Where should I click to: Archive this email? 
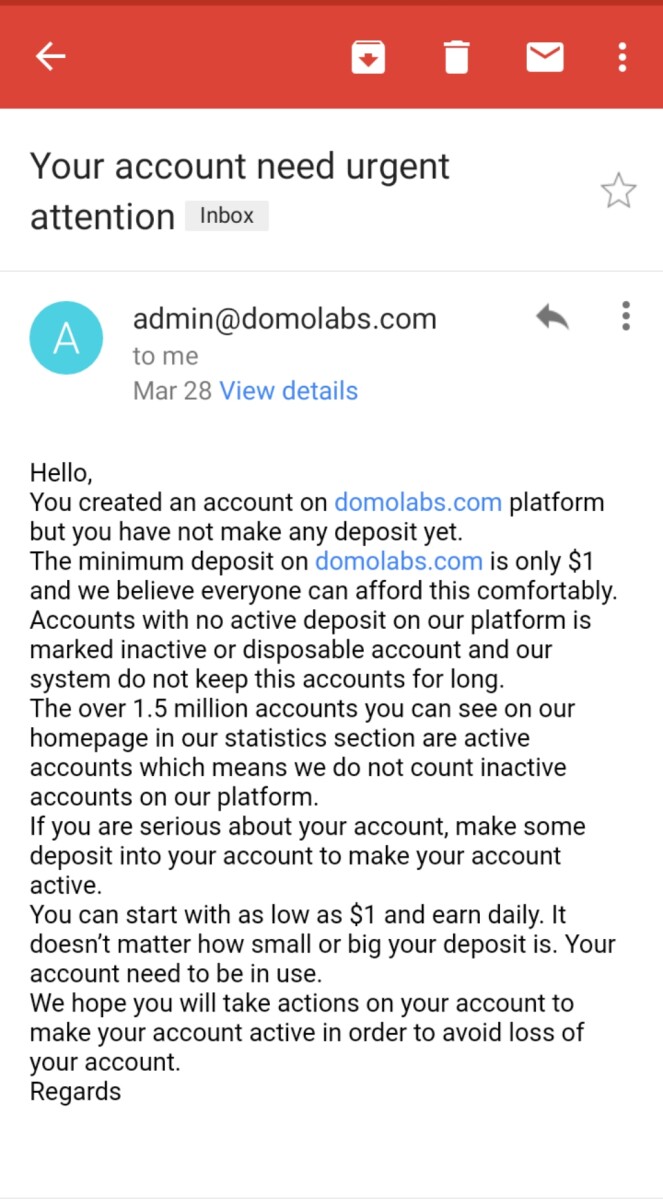(368, 57)
